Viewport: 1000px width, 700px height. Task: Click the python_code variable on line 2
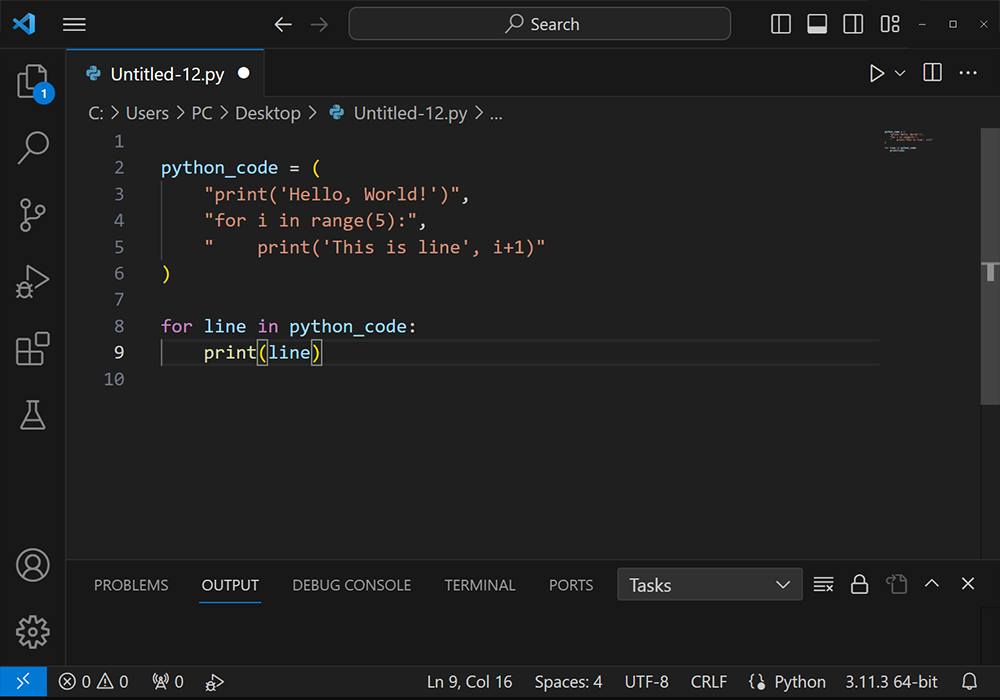coord(219,168)
